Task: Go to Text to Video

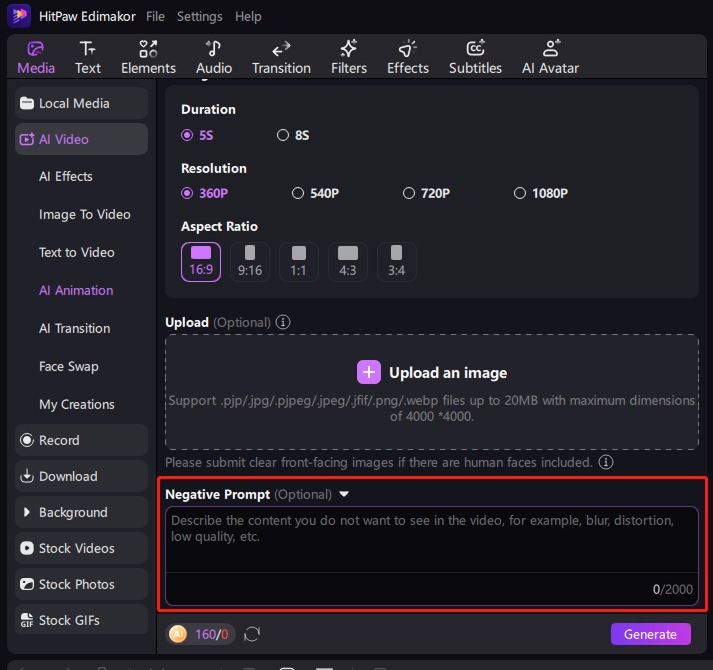Action: point(76,252)
